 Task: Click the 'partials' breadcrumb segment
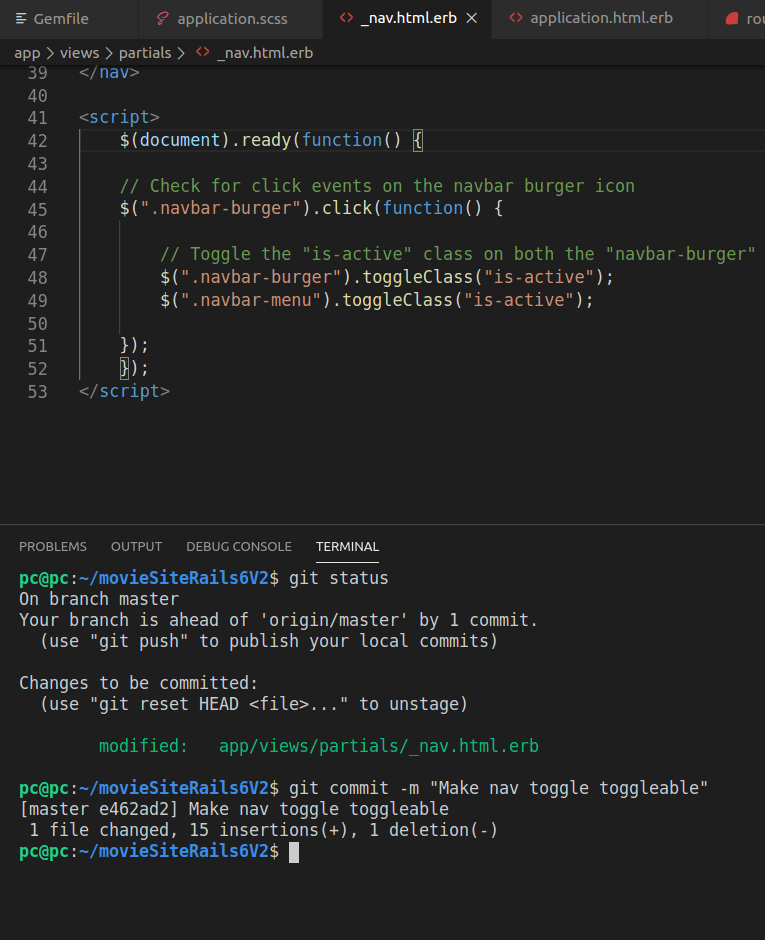145,53
